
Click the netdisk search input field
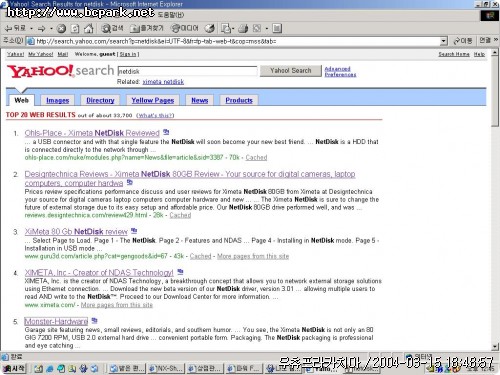point(187,71)
